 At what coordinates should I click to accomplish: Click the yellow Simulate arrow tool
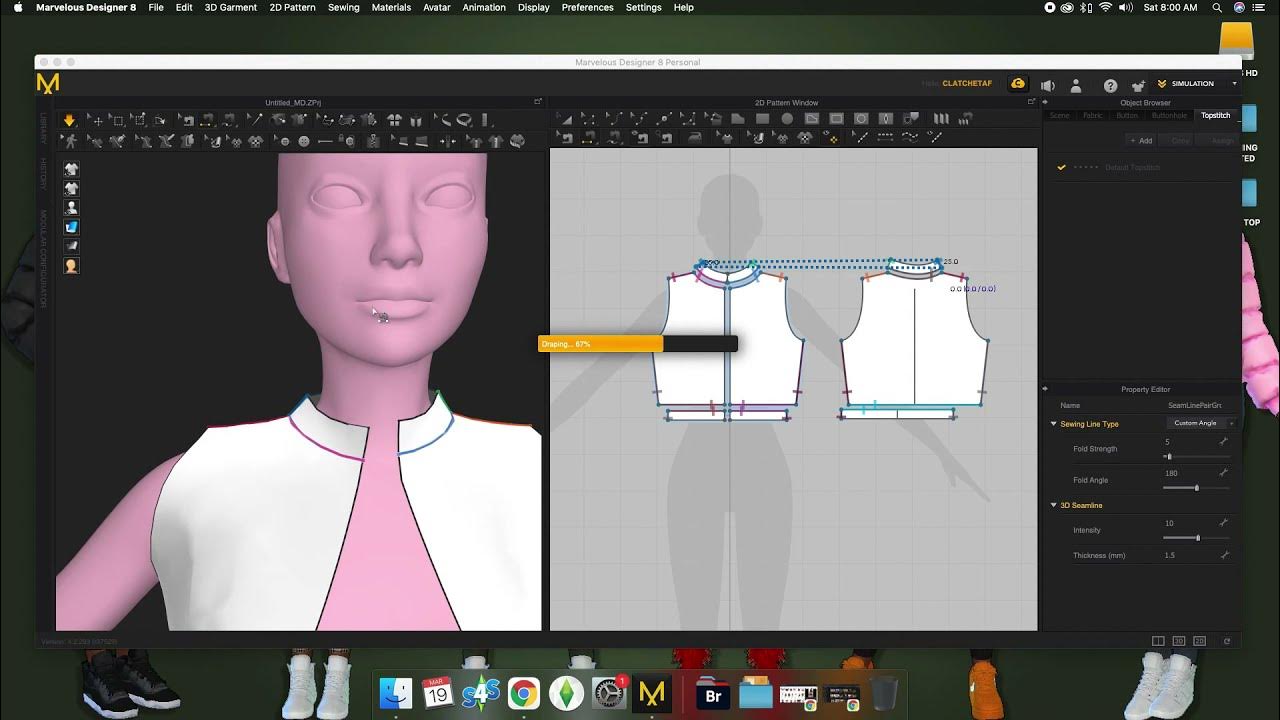tap(69, 120)
